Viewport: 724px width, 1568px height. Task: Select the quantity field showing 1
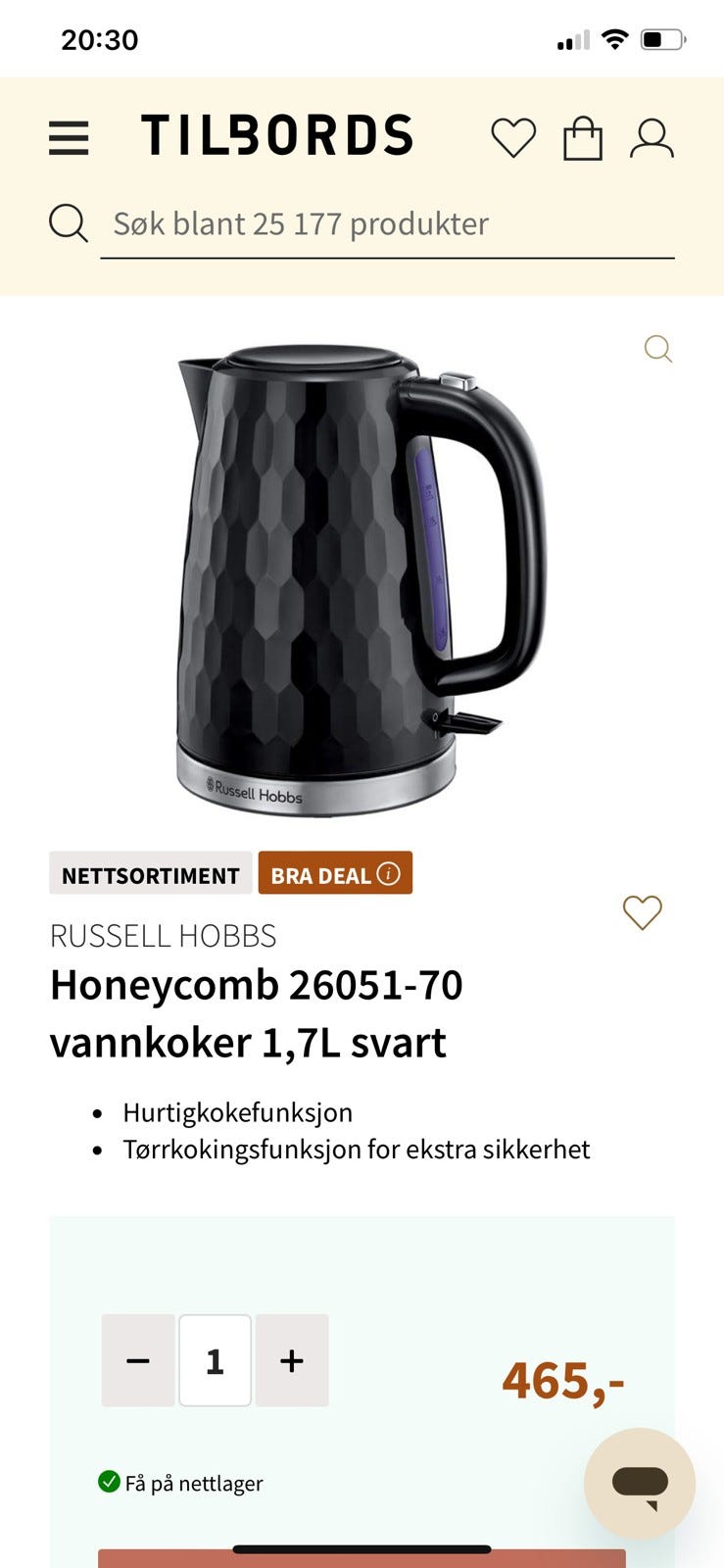(x=215, y=1361)
